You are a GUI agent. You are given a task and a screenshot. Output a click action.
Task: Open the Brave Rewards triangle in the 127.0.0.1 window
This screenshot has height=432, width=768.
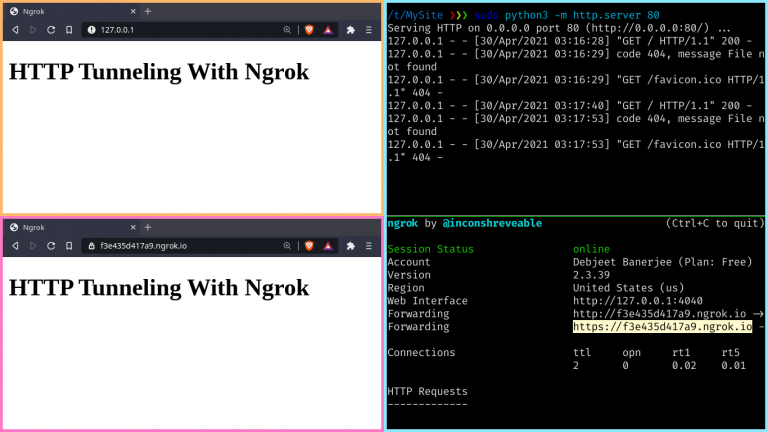point(328,30)
